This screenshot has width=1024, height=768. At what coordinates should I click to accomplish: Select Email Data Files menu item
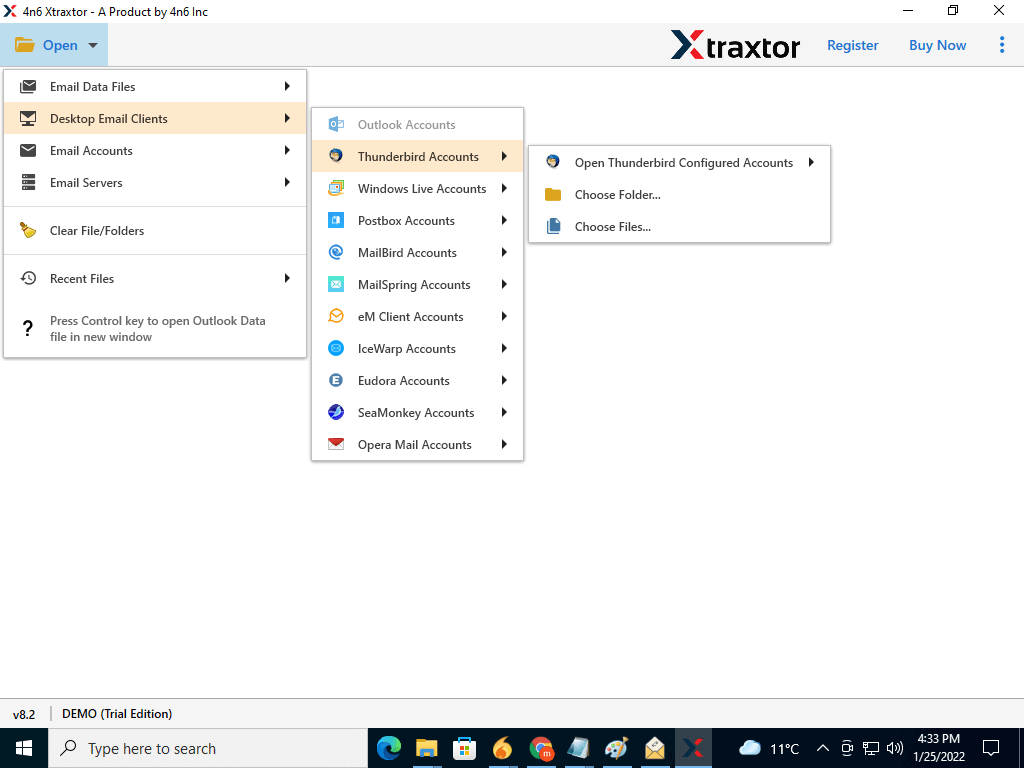pos(93,87)
